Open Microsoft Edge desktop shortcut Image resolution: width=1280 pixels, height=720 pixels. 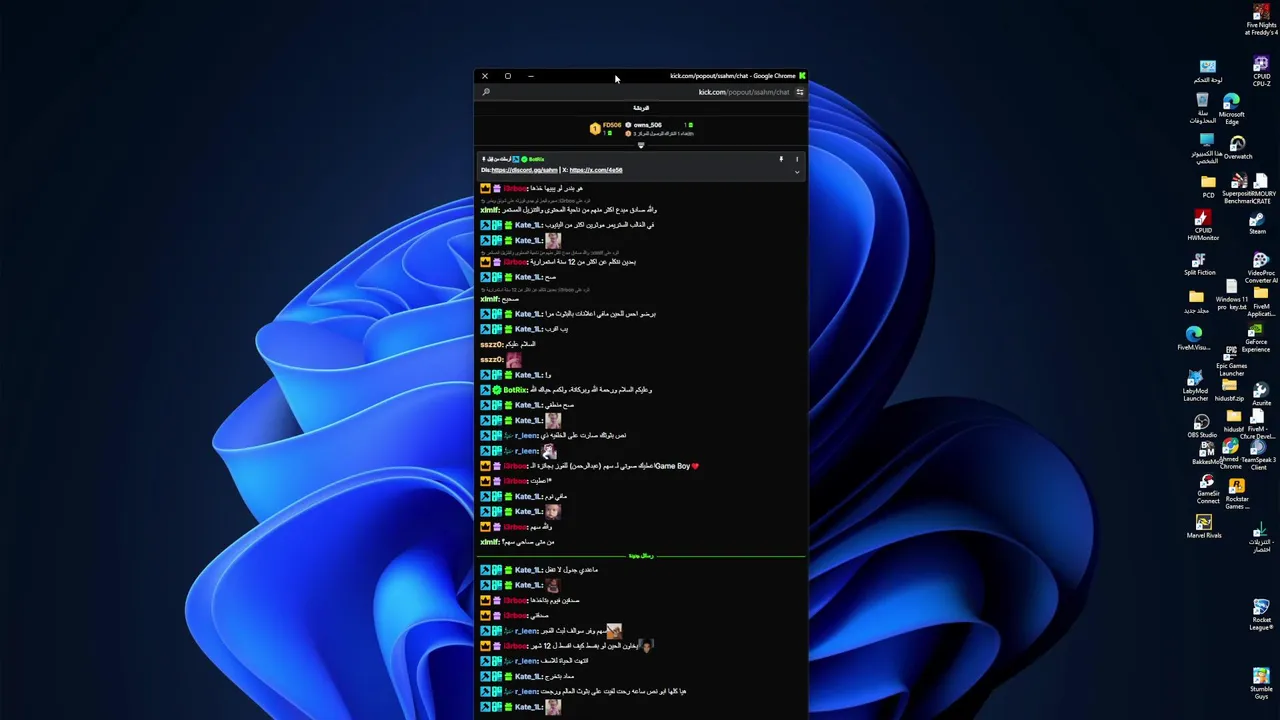point(1232,109)
